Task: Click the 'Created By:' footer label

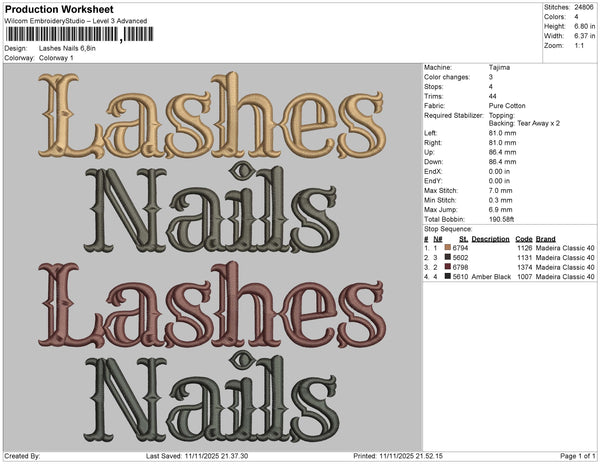Action: point(22,456)
